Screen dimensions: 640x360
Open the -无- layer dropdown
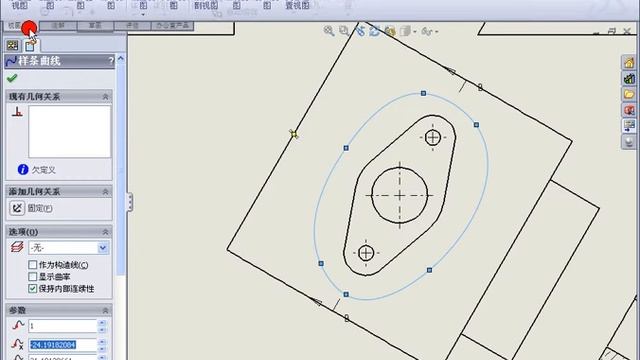(x=103, y=247)
